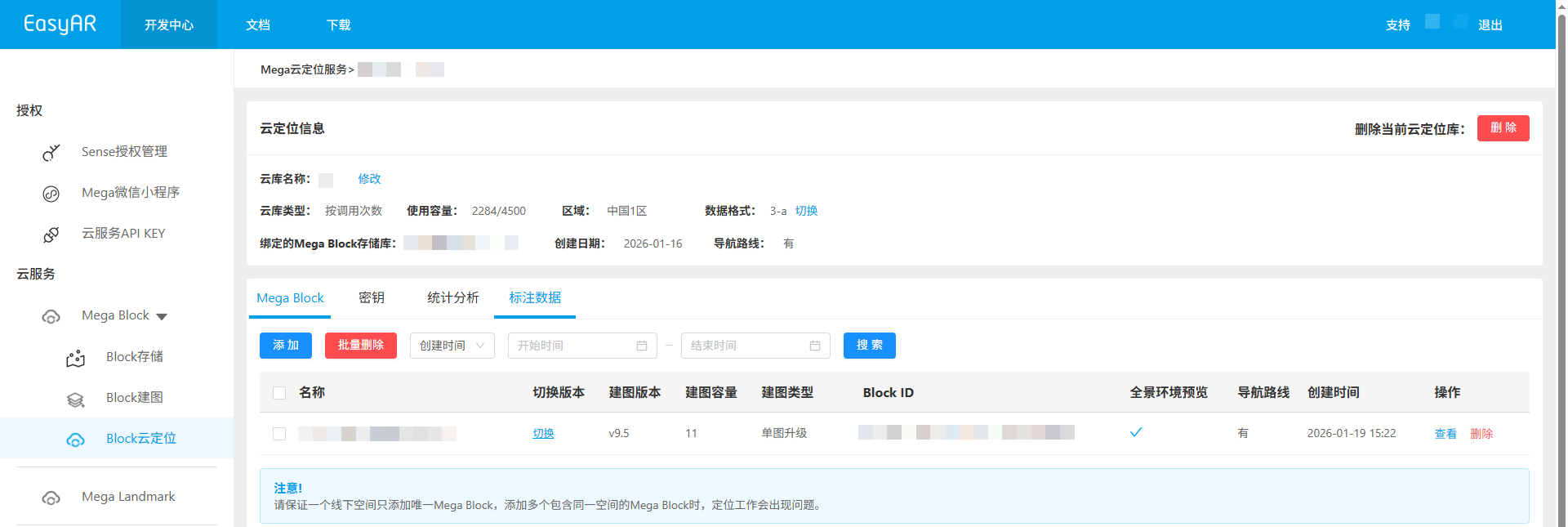Click the 批量删除 button
This screenshot has width=1568, height=527.
point(361,346)
